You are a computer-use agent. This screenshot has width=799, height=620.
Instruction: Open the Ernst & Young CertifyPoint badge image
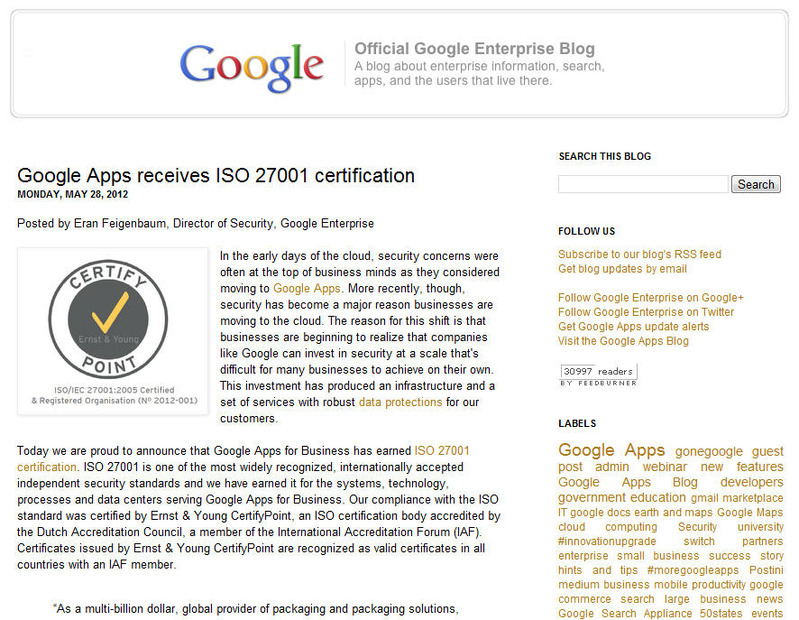[x=113, y=331]
